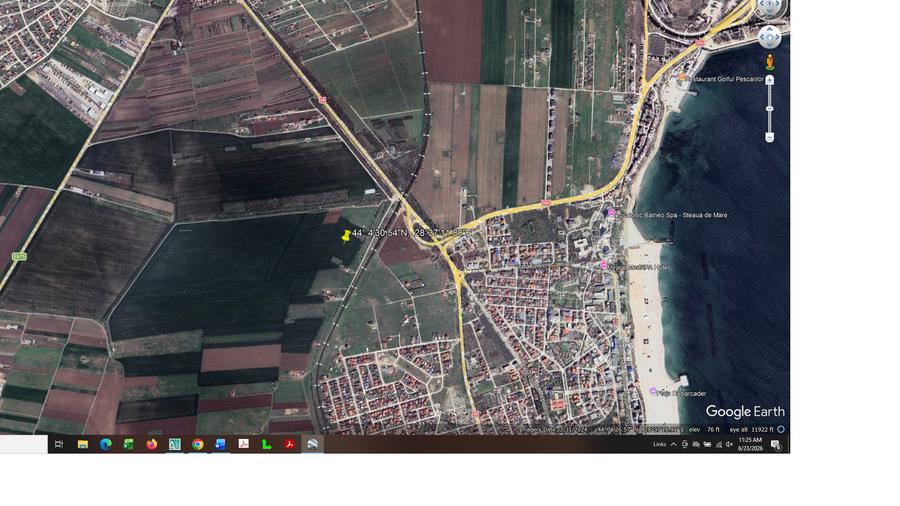Click the pink Balneo Spa Steaua de Mare marker

point(611,213)
